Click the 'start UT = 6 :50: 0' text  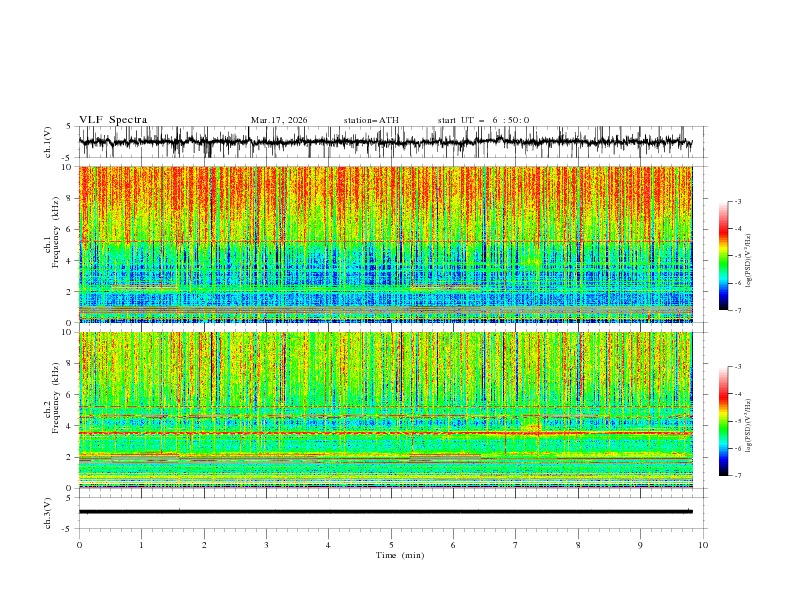(x=483, y=120)
